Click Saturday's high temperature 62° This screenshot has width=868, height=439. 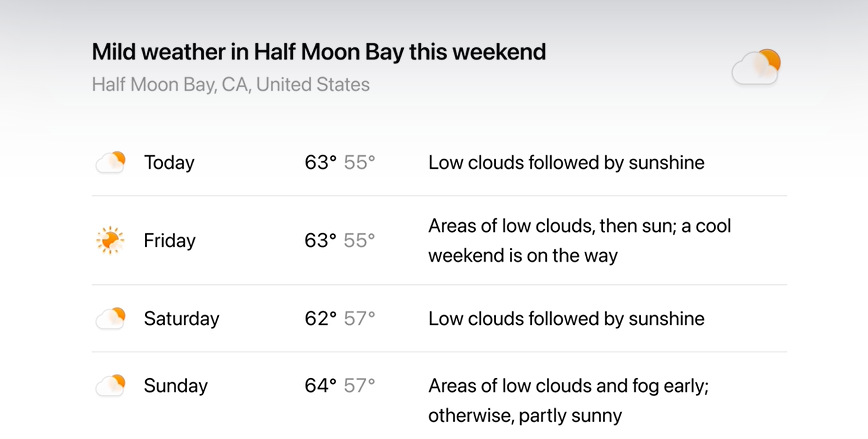(321, 319)
